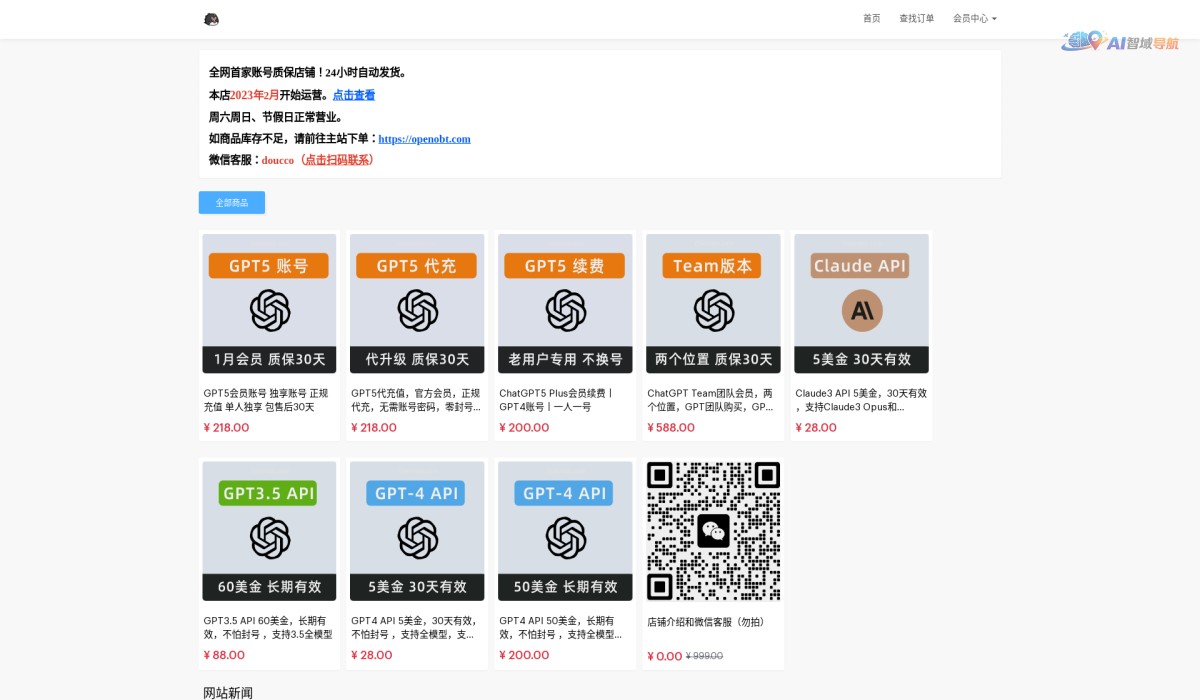
Task: Click the 全部商品 filter button
Action: pos(231,202)
